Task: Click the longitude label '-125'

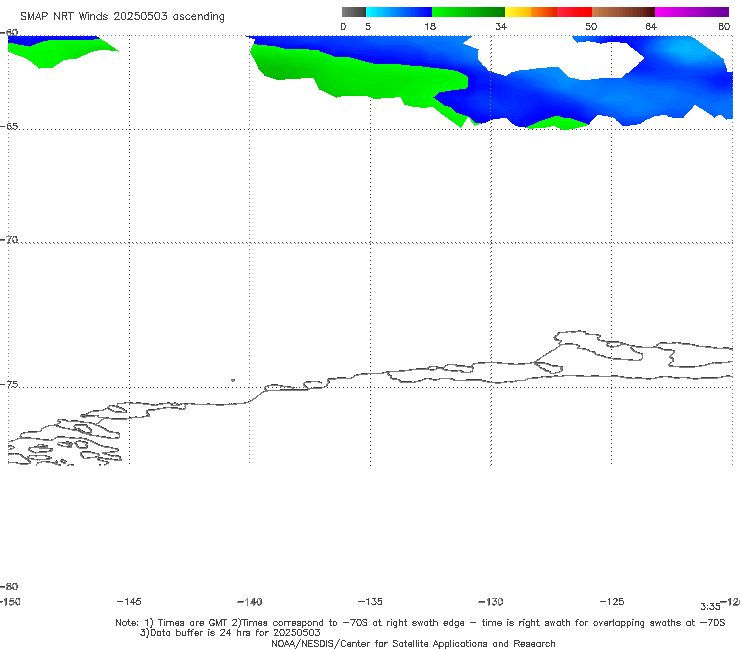Action: click(612, 601)
